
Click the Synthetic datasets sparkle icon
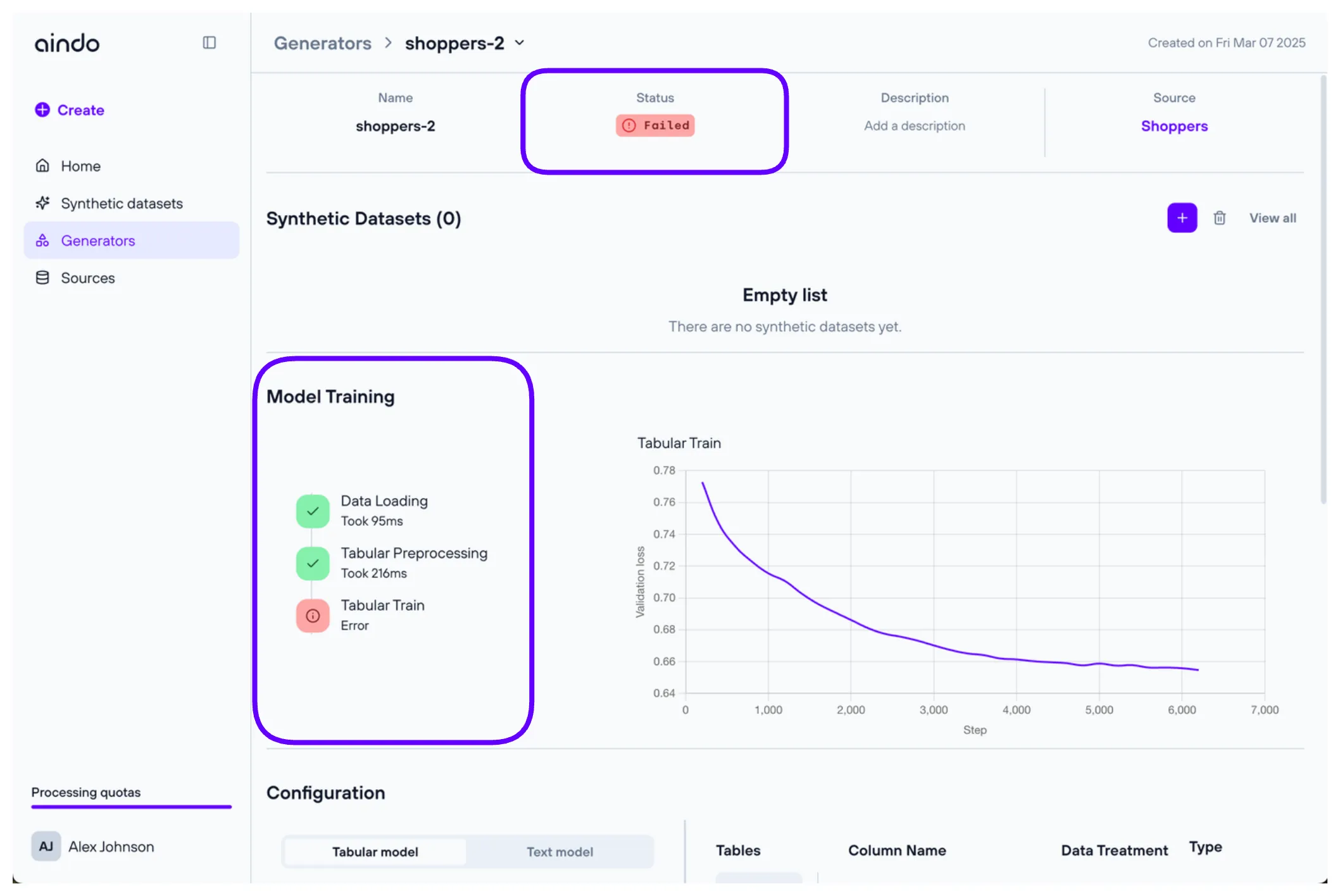42,203
